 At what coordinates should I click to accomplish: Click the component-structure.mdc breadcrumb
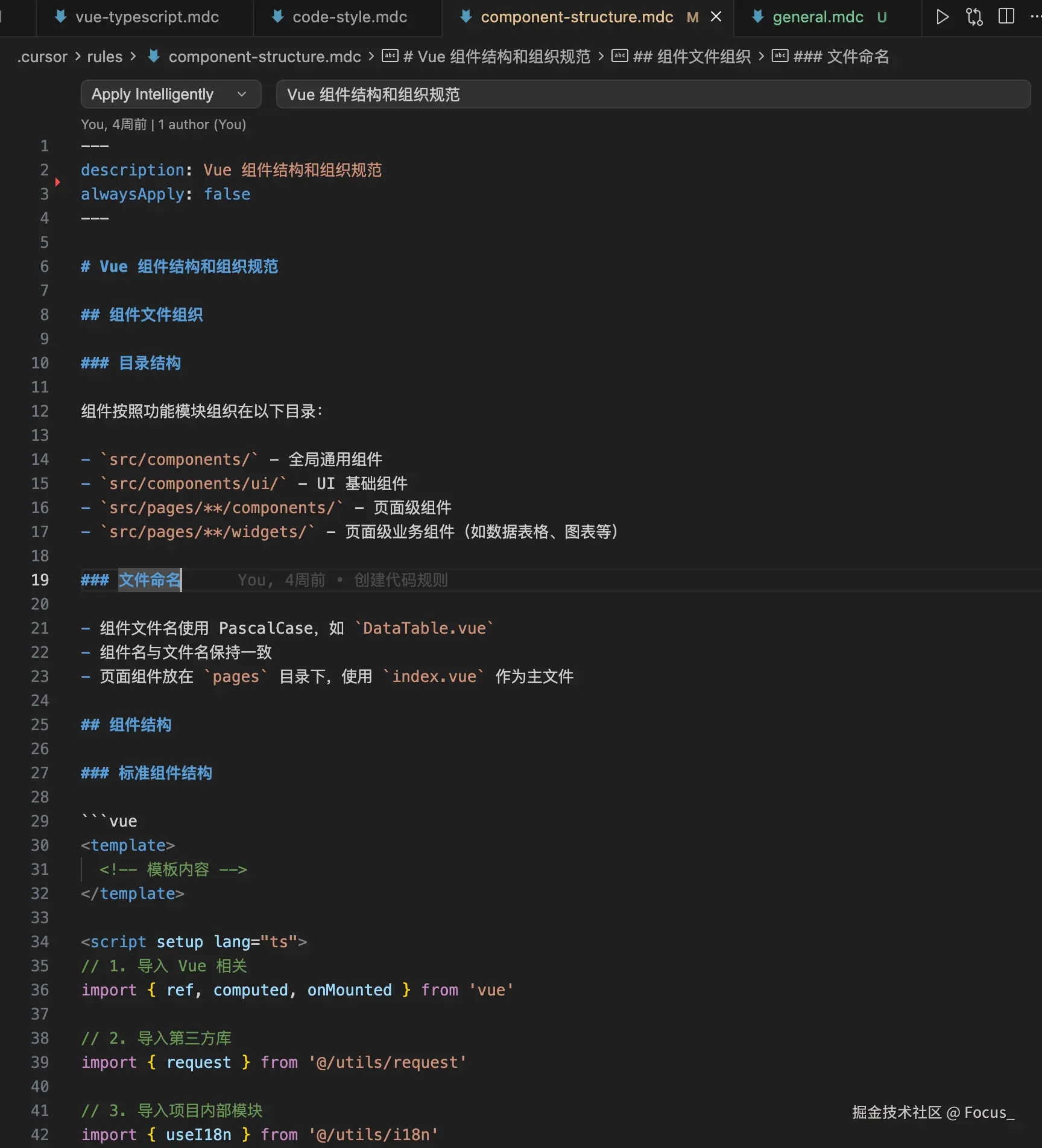265,57
